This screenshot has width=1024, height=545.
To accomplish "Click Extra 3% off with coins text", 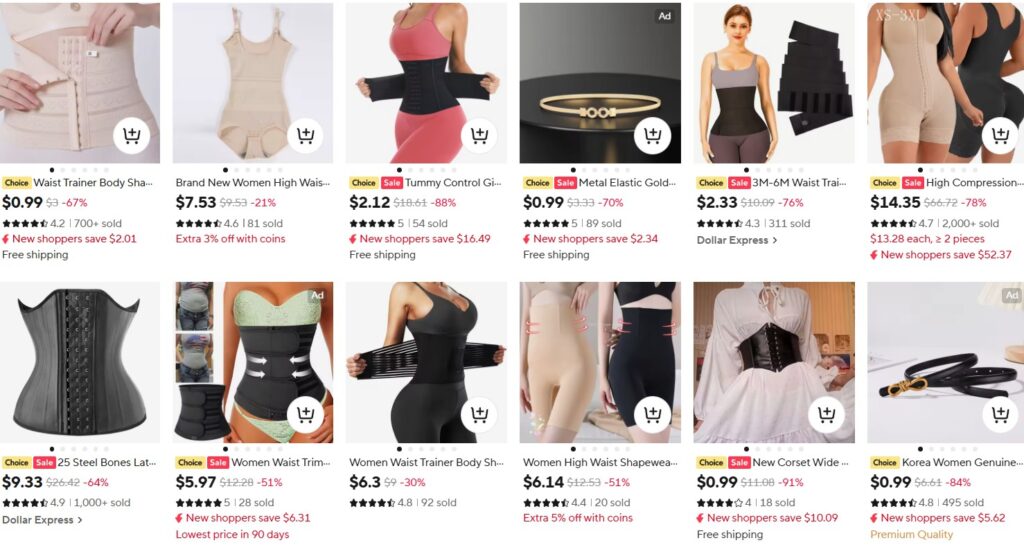I will 231,239.
